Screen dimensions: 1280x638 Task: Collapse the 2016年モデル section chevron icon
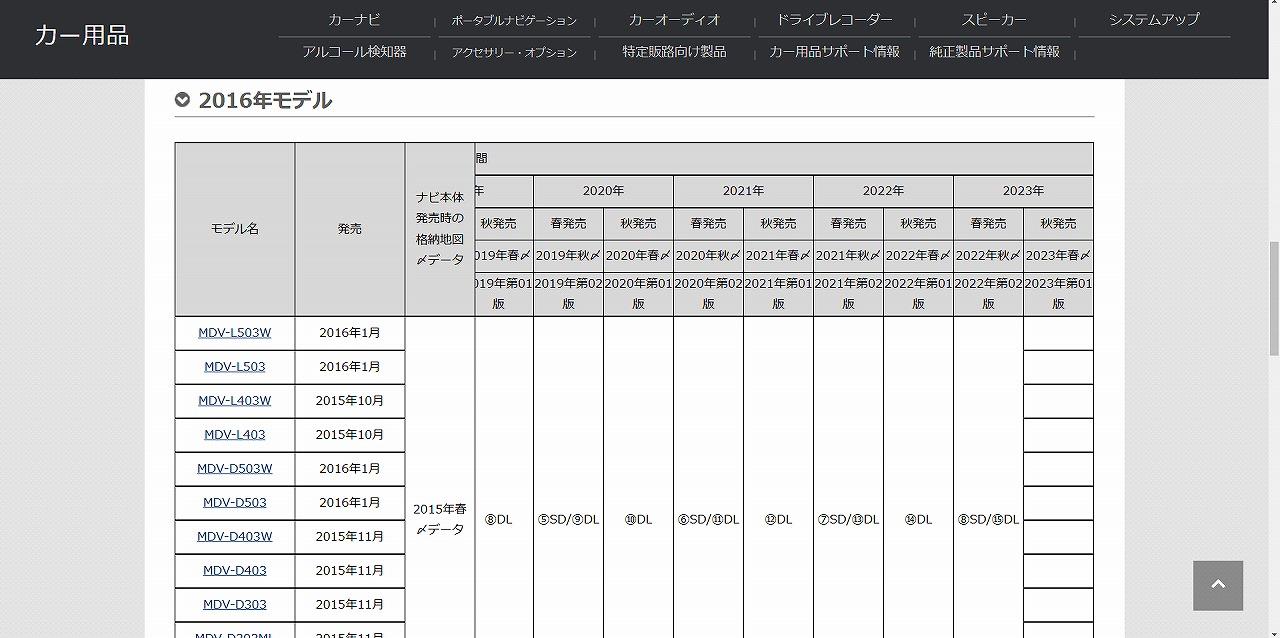point(182,100)
